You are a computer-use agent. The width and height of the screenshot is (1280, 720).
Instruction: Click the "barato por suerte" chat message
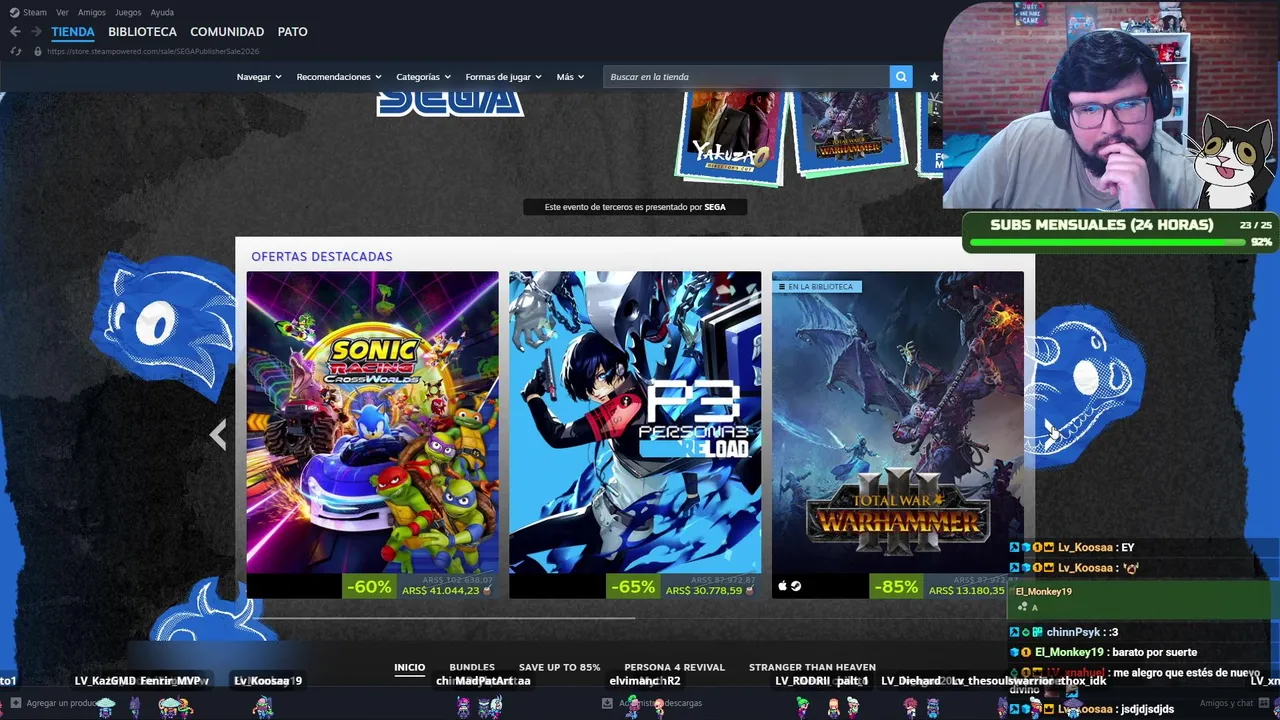coord(1154,652)
